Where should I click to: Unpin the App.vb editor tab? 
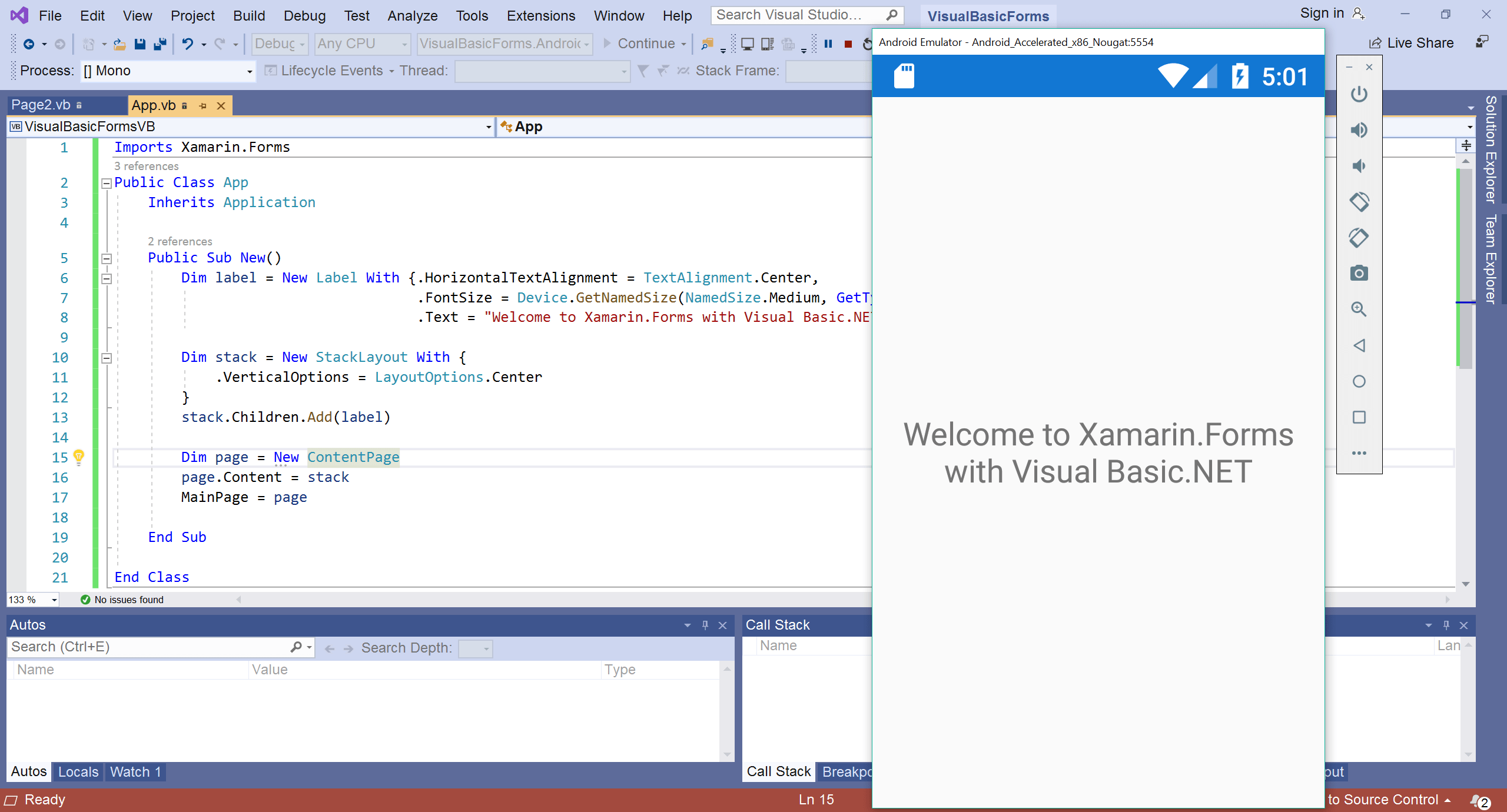(203, 106)
